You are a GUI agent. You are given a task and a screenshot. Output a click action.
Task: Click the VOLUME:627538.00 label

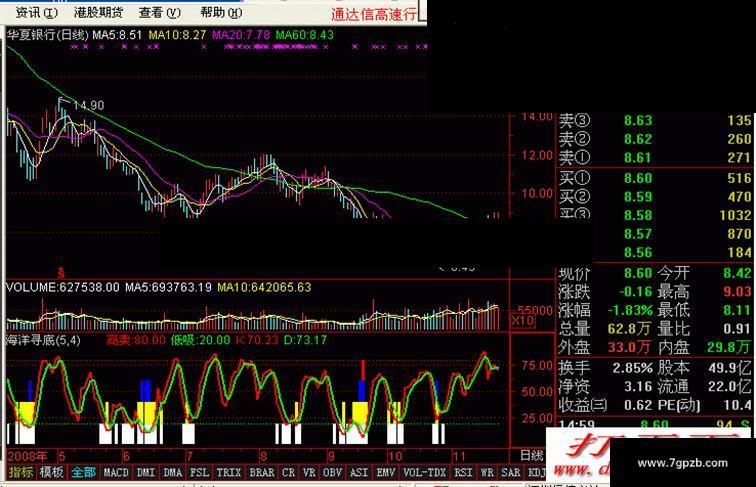[x=63, y=287]
